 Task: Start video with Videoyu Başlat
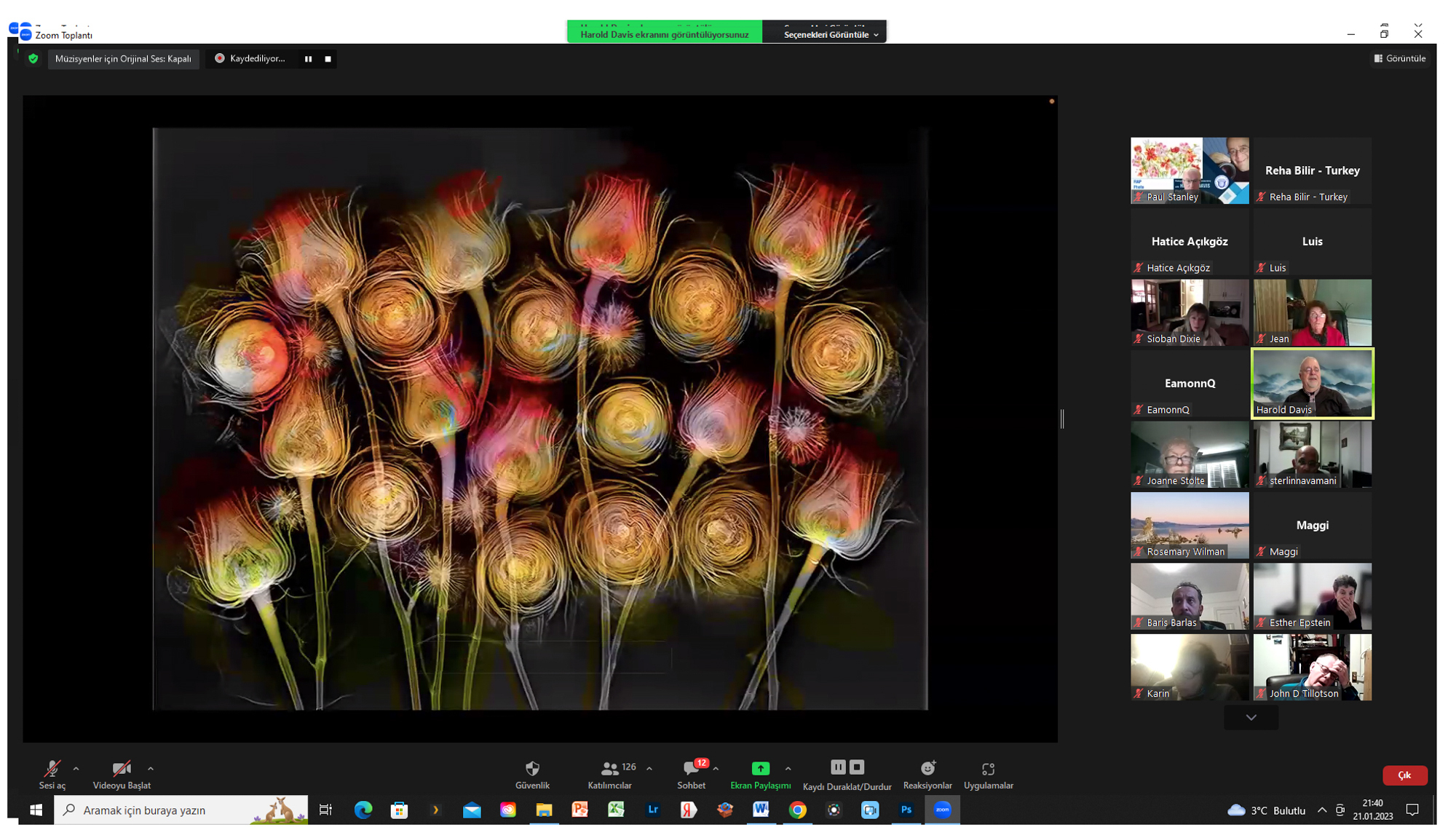tap(122, 775)
